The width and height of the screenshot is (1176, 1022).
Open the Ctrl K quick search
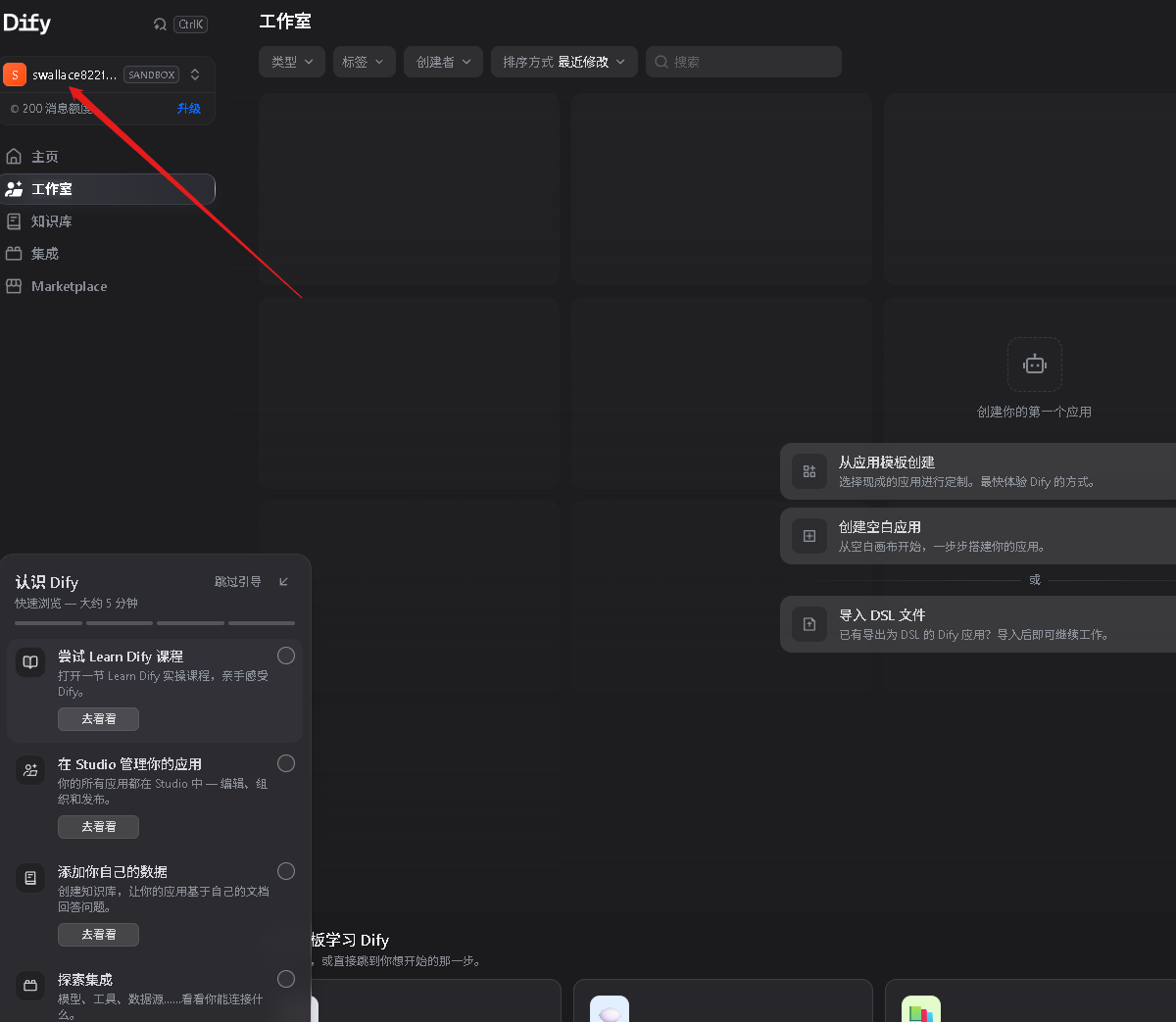190,24
